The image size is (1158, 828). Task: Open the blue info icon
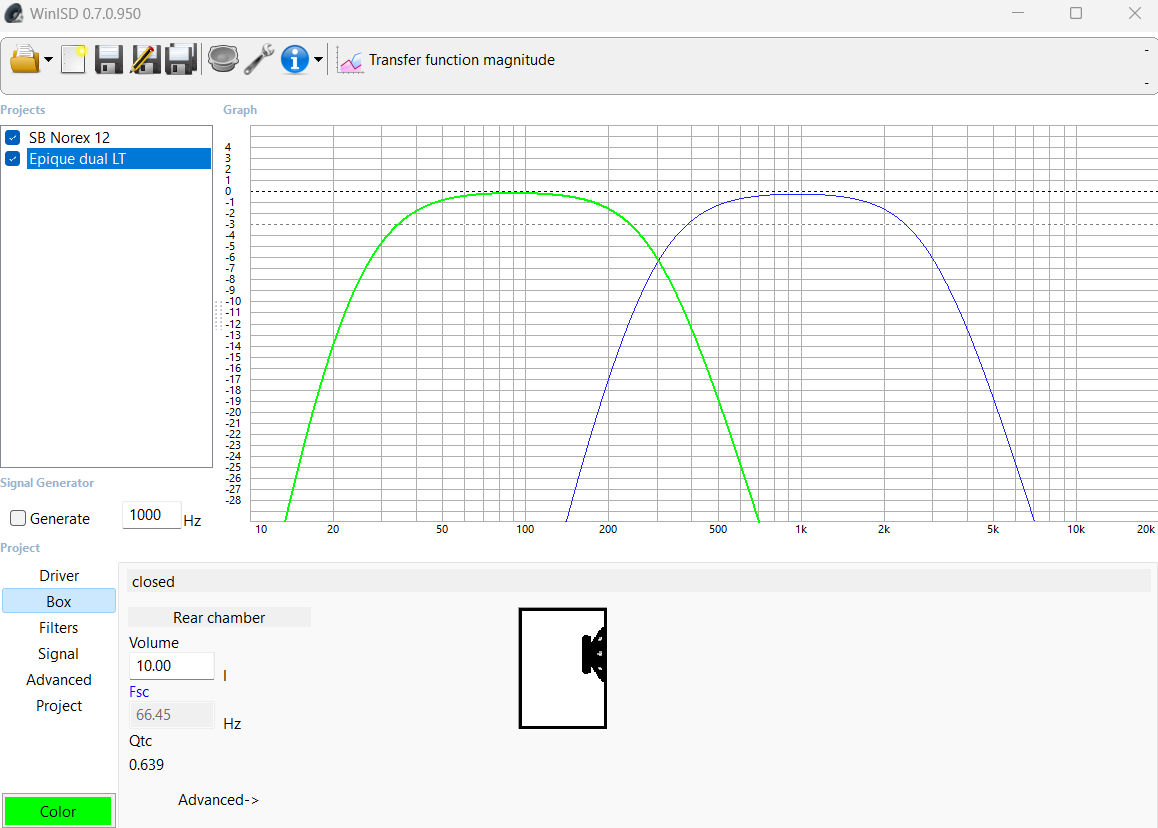[295, 59]
